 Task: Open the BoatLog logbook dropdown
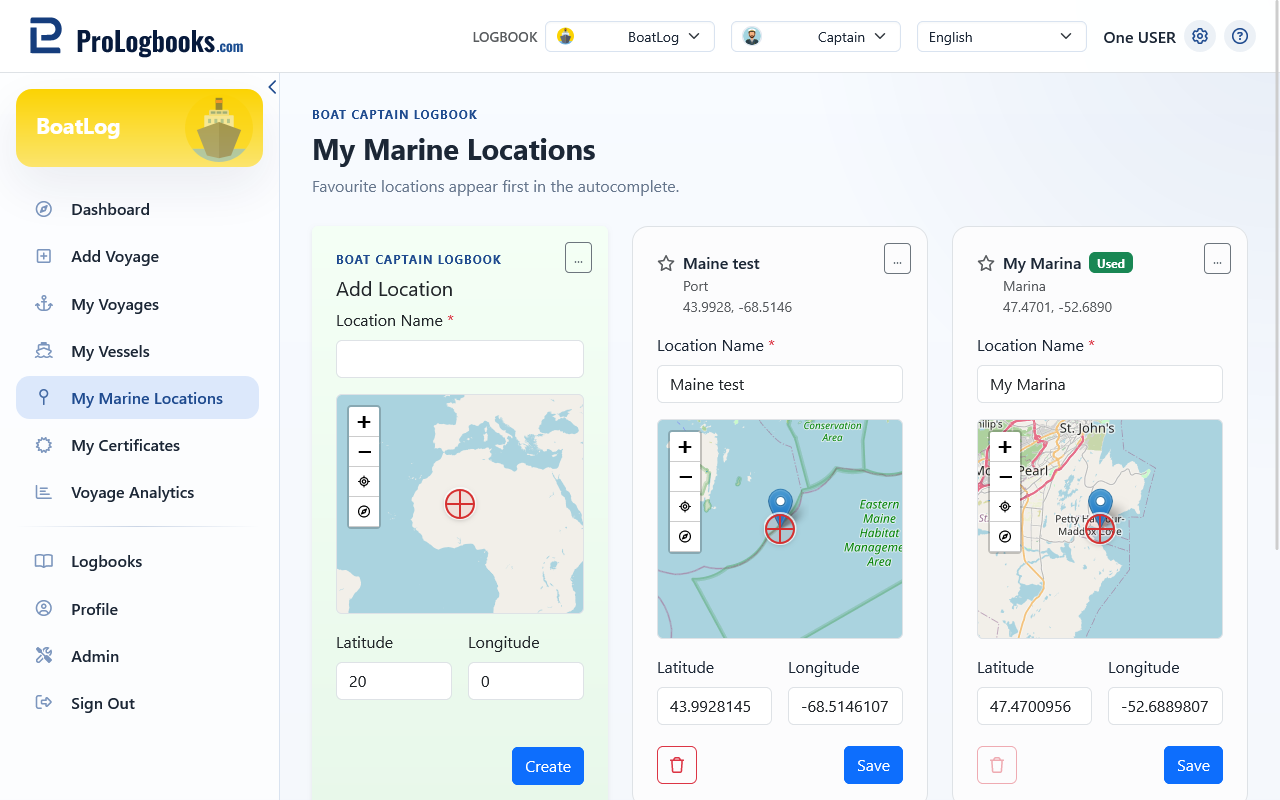pyautogui.click(x=630, y=37)
